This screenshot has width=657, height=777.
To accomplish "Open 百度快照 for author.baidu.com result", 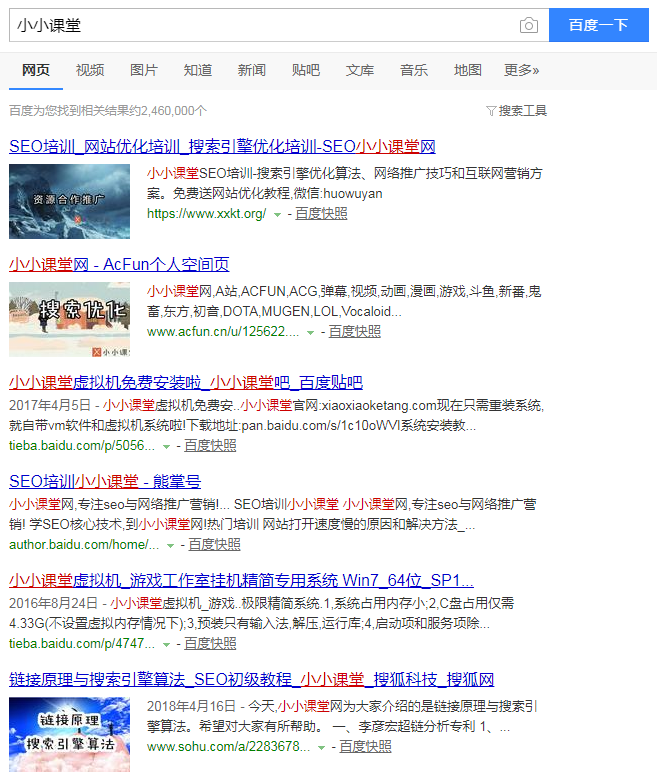I will [215, 545].
